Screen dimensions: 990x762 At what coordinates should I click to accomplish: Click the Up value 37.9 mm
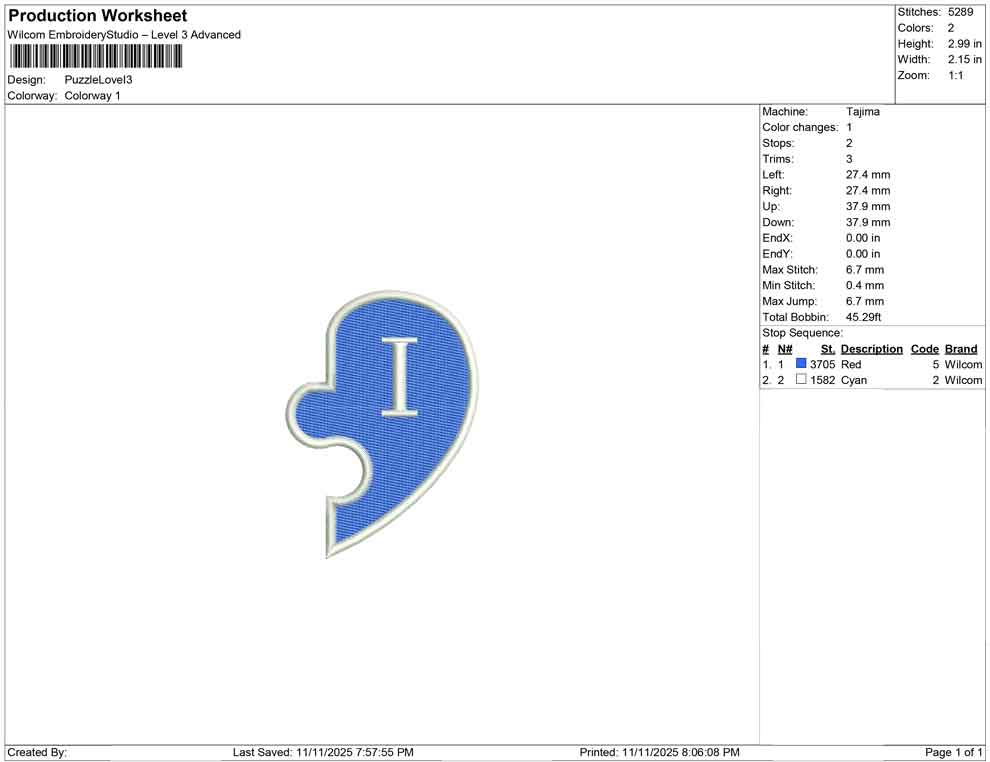(868, 206)
